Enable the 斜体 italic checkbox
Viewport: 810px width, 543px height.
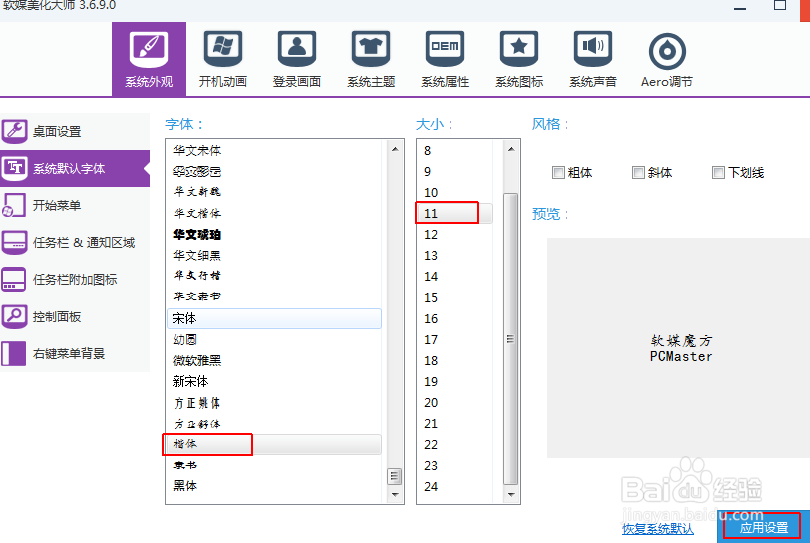coord(638,173)
